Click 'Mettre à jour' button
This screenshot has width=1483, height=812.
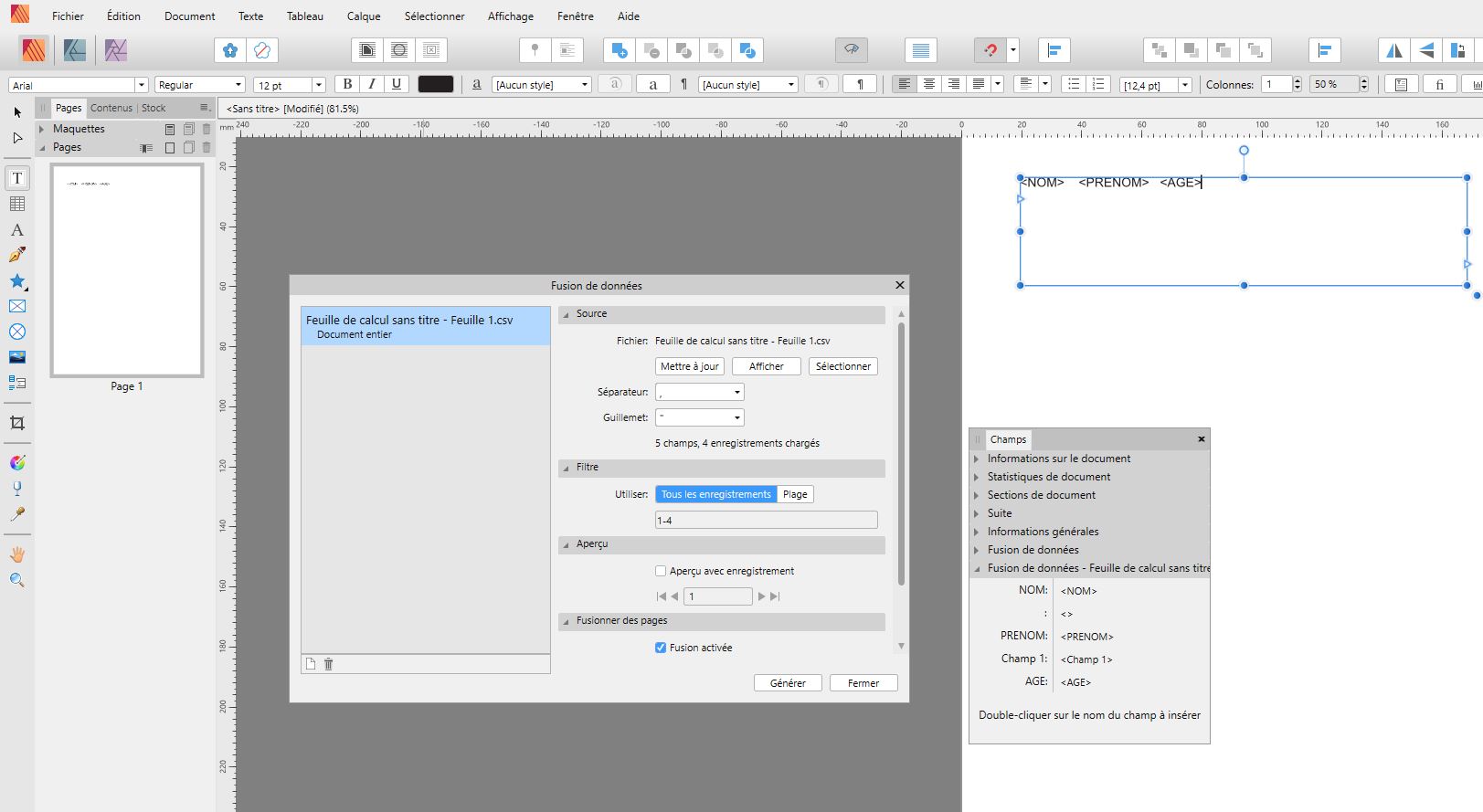coord(690,366)
